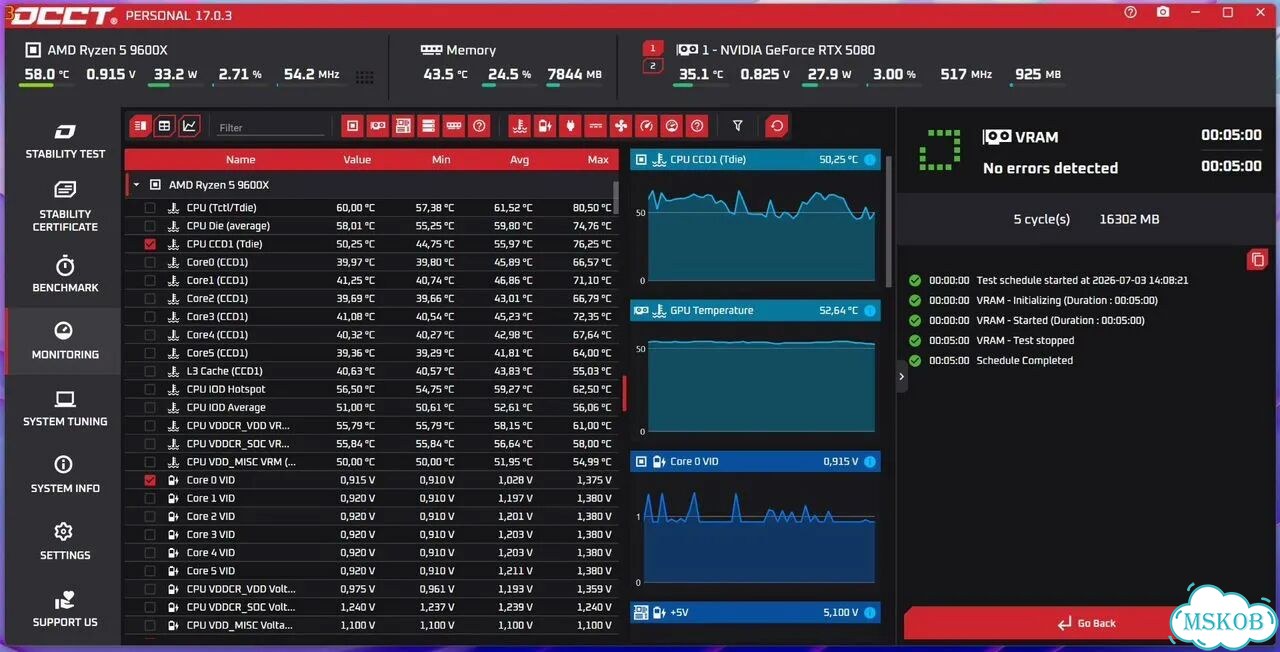Viewport: 1280px width, 652px height.
Task: Click the funnel filter icon
Action: 738,126
